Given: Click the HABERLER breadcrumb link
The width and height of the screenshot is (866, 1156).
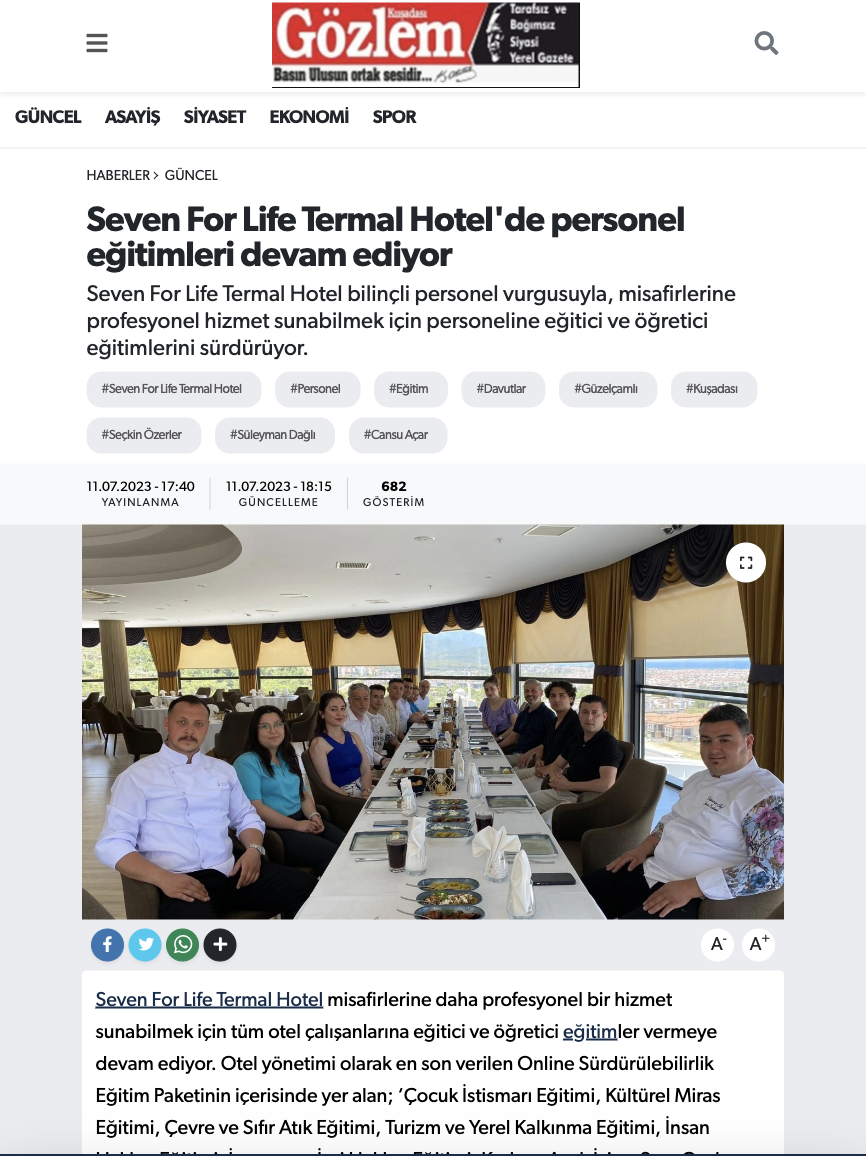Looking at the screenshot, I should click(118, 175).
